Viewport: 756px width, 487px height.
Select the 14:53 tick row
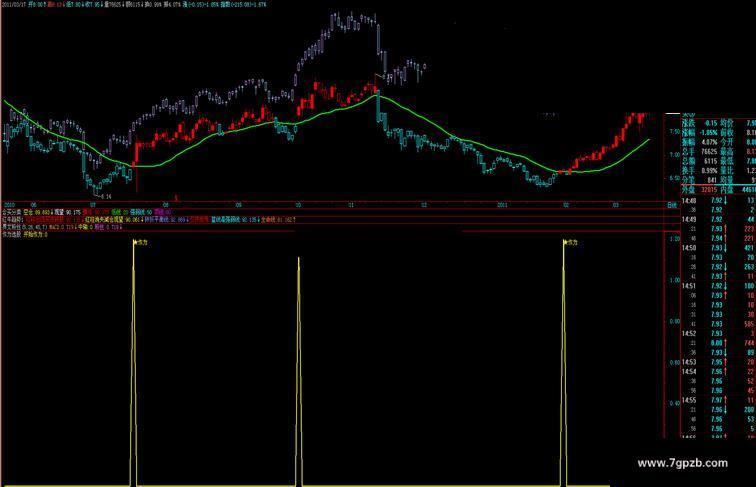click(718, 362)
